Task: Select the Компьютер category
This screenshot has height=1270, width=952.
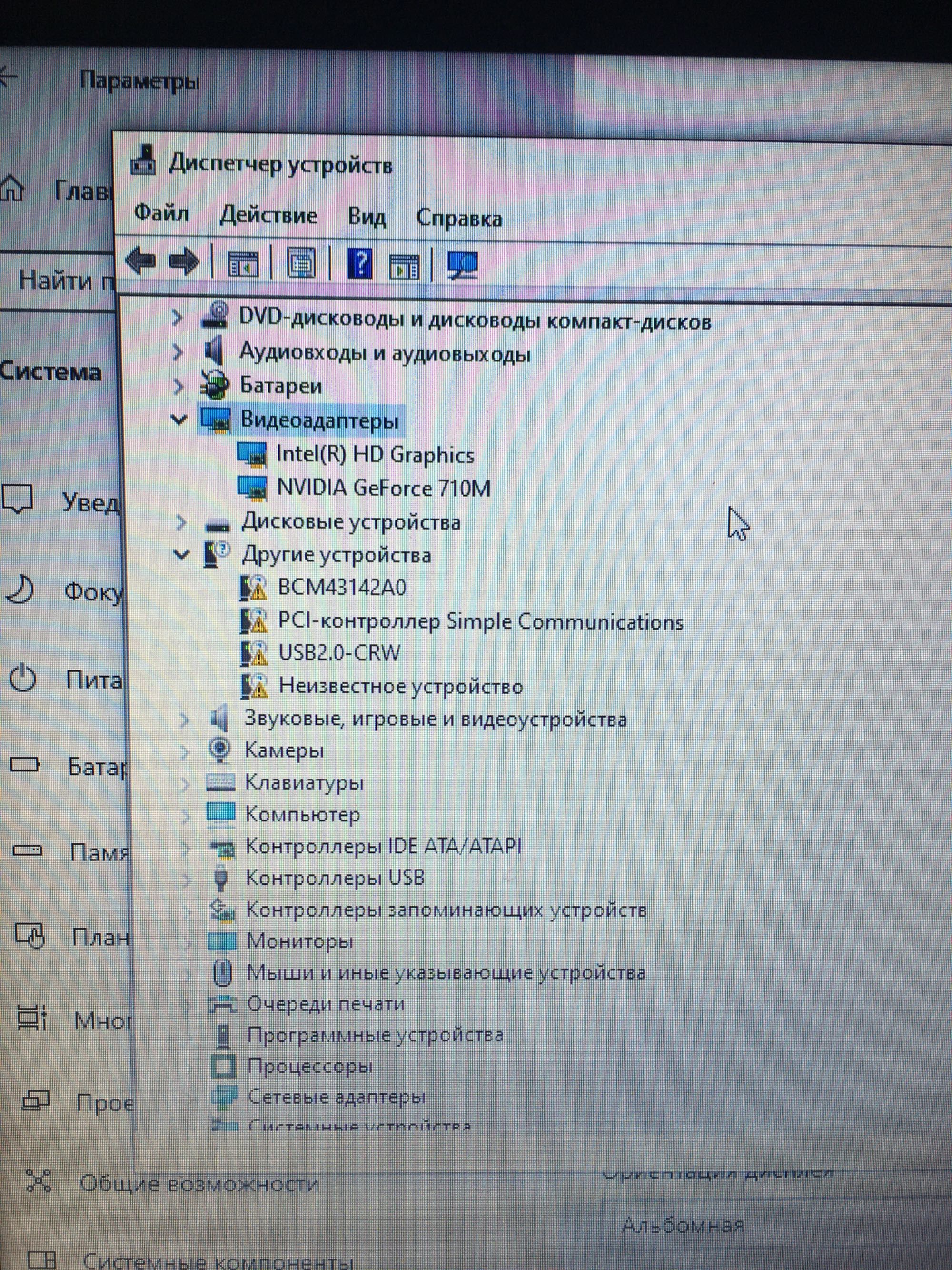Action: click(302, 814)
